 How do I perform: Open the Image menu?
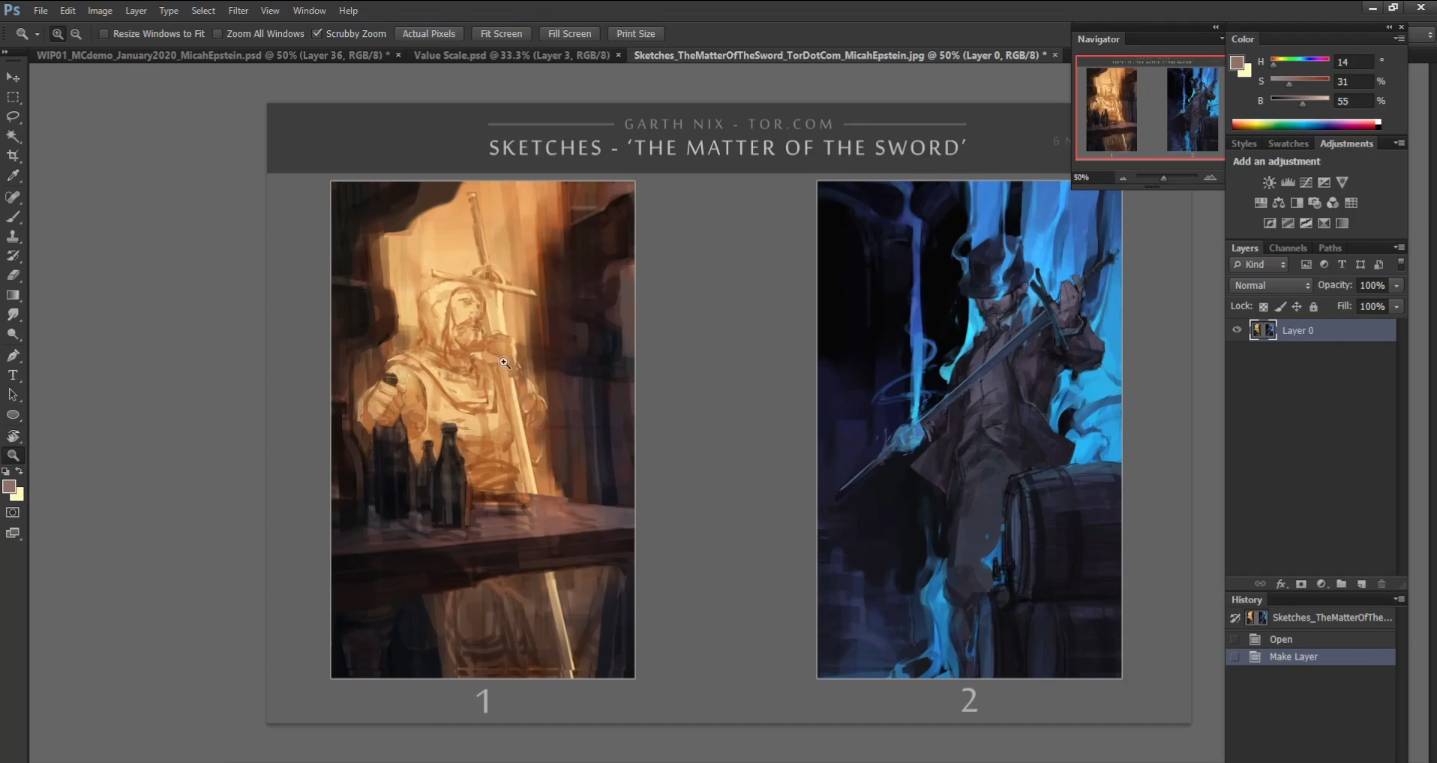pyautogui.click(x=100, y=11)
